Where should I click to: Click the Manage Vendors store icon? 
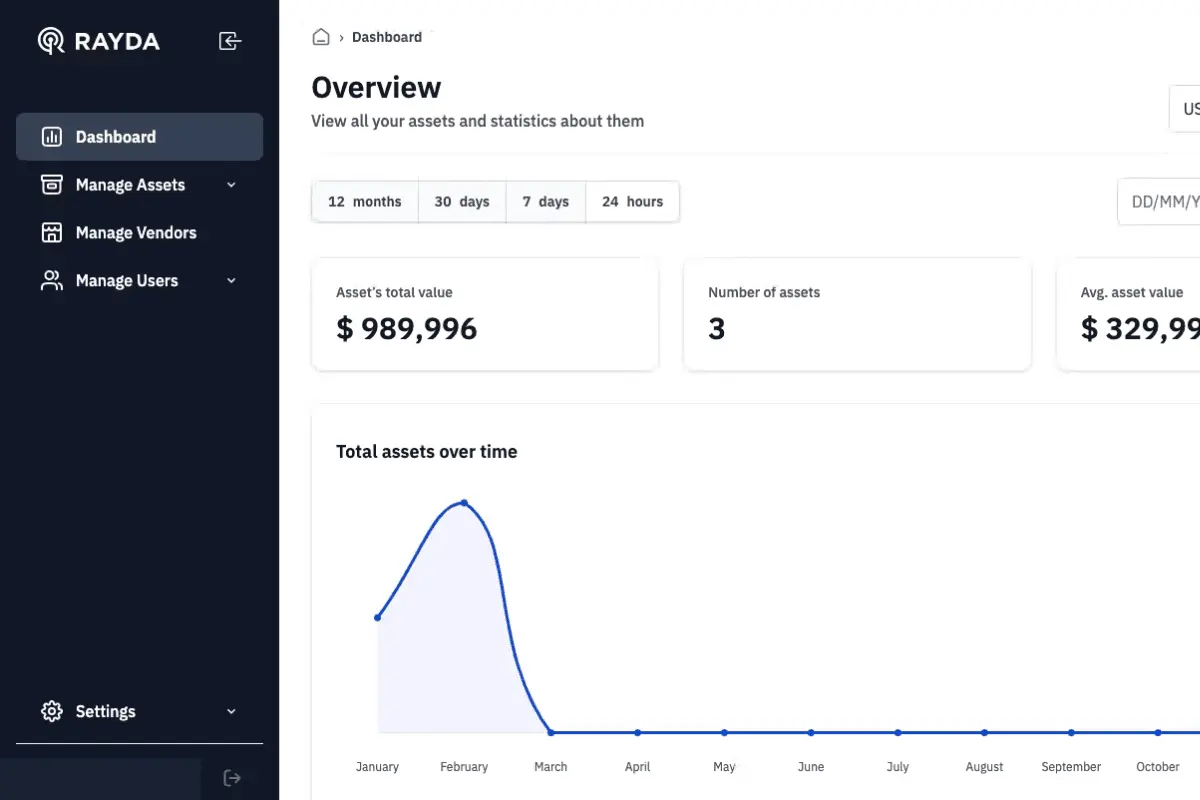(51, 233)
